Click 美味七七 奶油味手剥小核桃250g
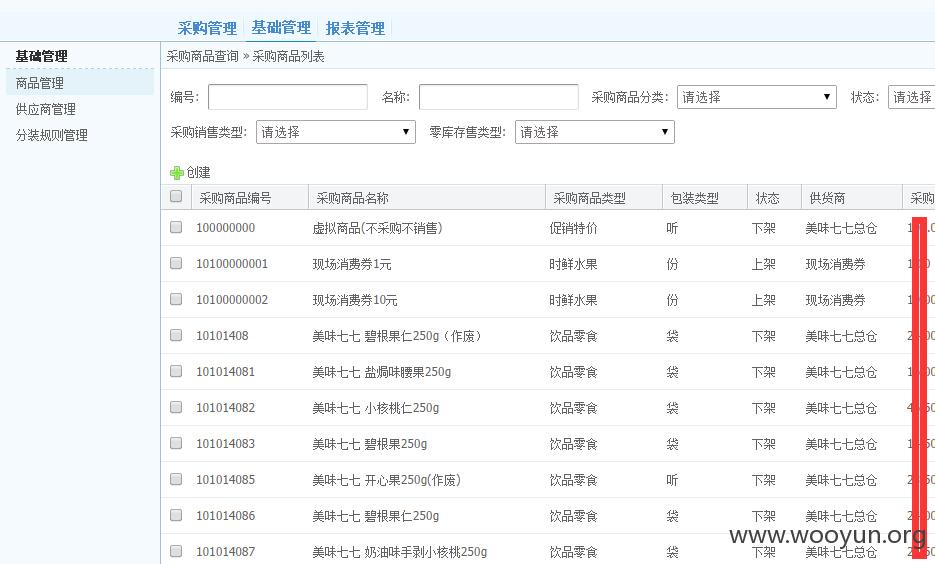This screenshot has height=564, width=935. point(400,552)
